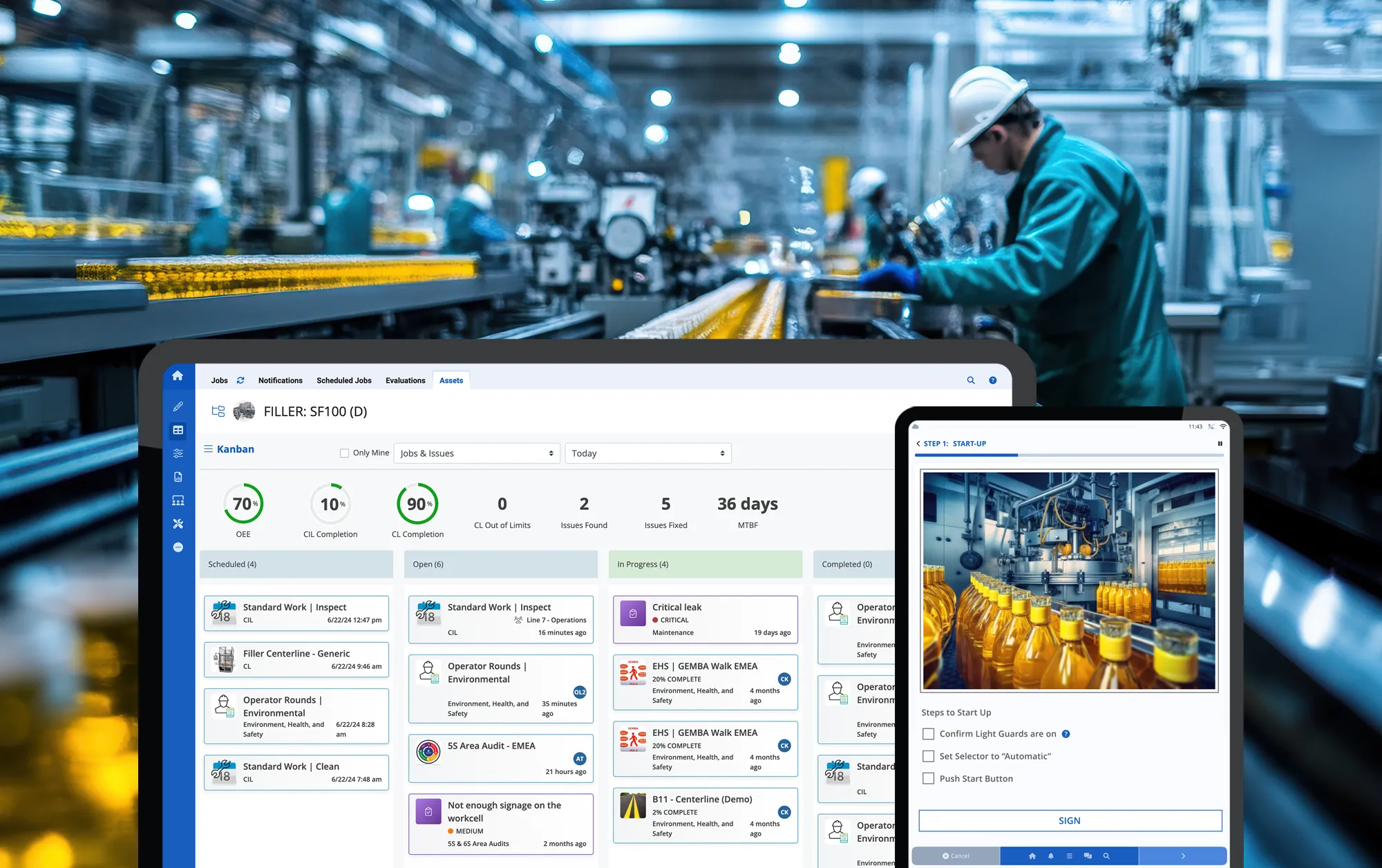The image size is (1382, 868).
Task: Click the CK avatar on B11 Centerline card
Action: coord(784,813)
